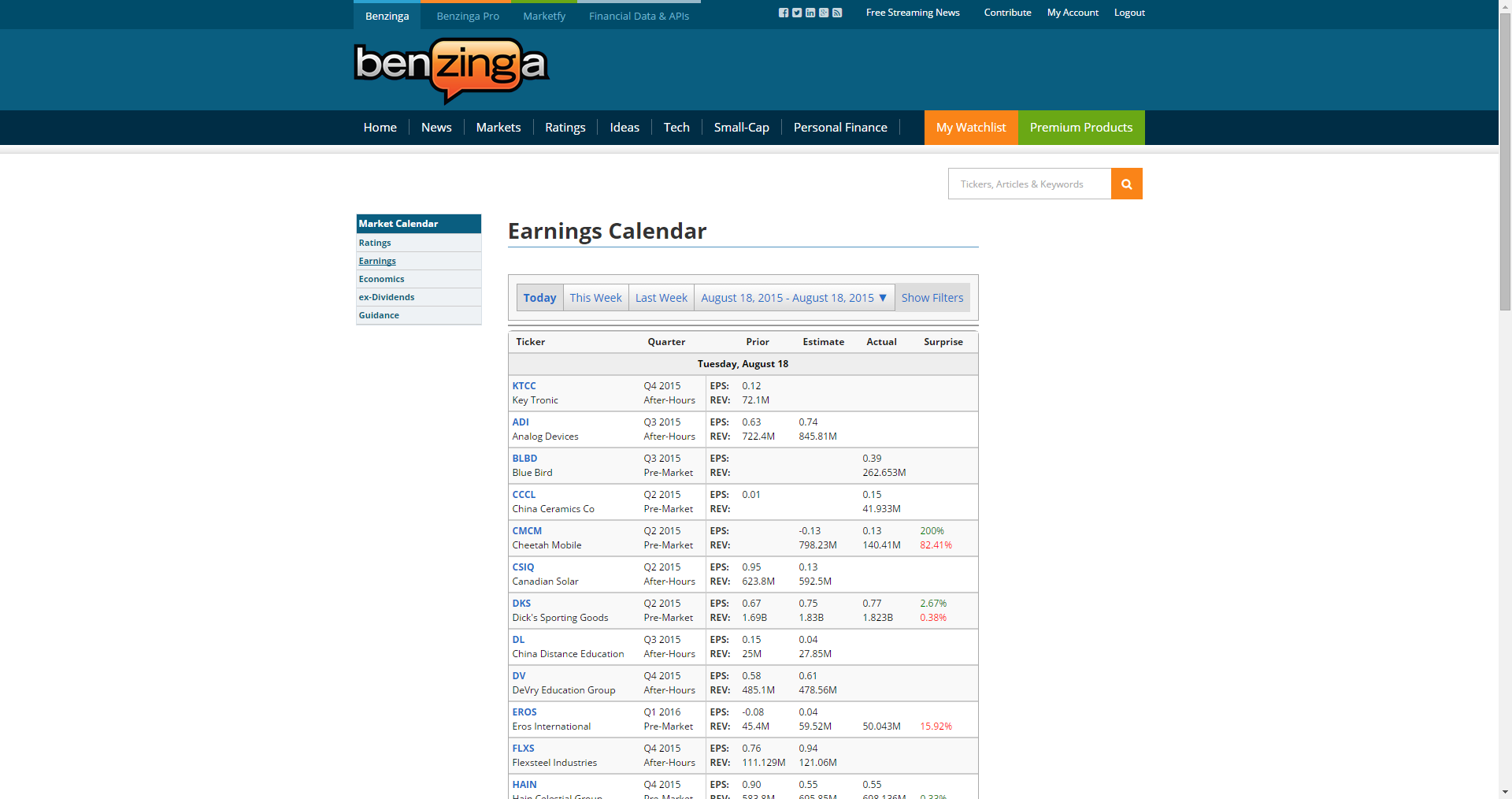Open the FLXS ticker link
The width and height of the screenshot is (1512, 799).
pyautogui.click(x=523, y=749)
